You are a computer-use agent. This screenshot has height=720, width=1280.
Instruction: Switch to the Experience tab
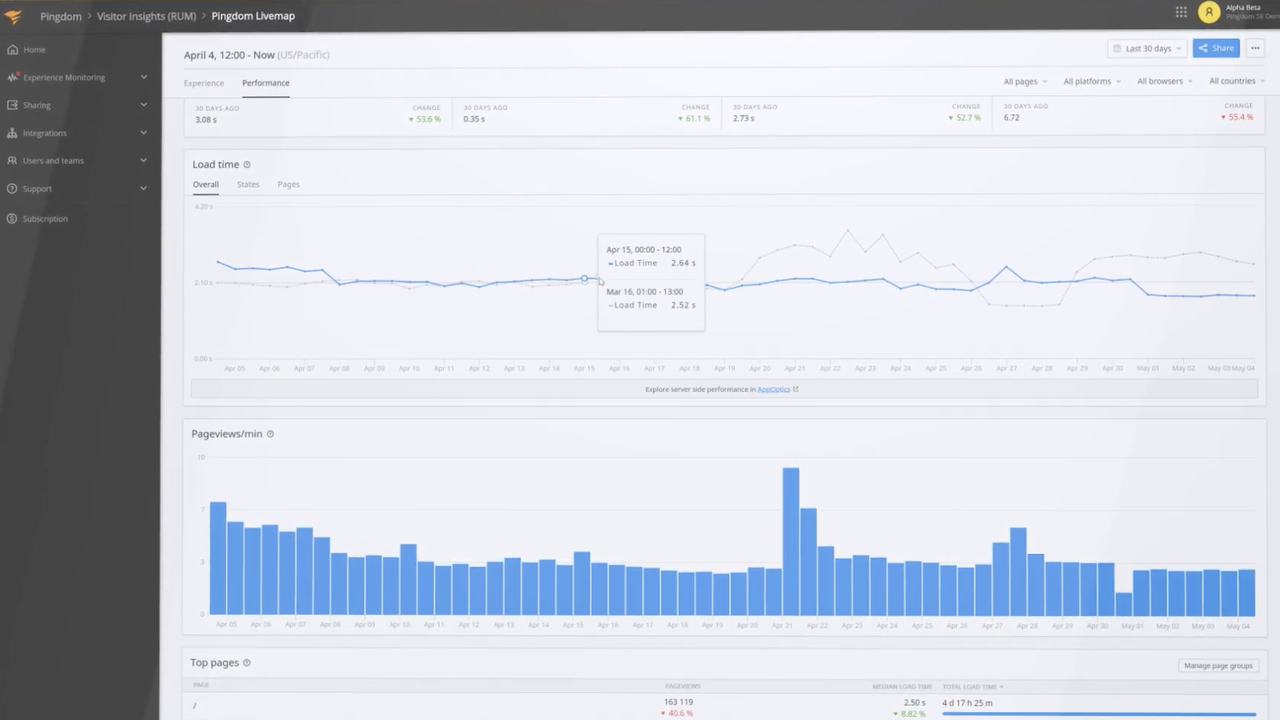click(x=203, y=83)
